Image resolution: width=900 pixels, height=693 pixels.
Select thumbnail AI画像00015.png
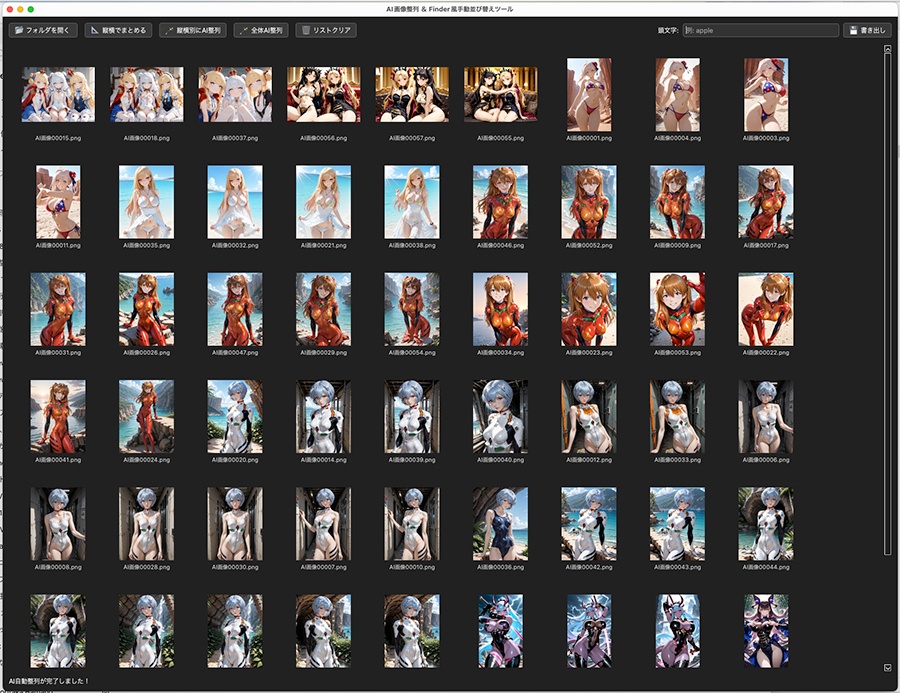[x=58, y=95]
